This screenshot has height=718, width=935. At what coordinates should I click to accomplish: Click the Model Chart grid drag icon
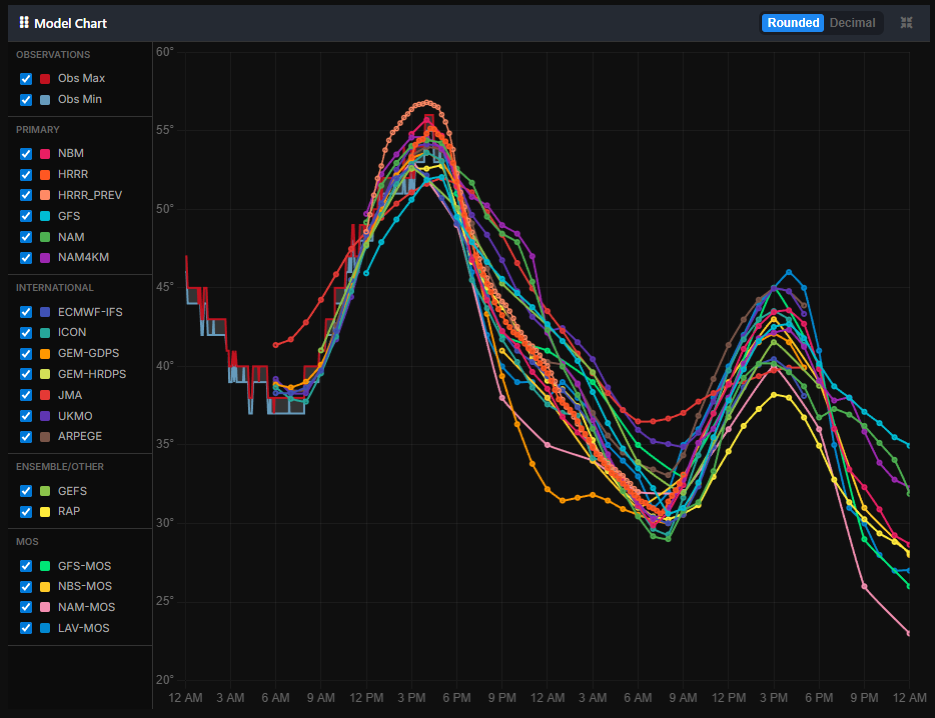pos(24,22)
